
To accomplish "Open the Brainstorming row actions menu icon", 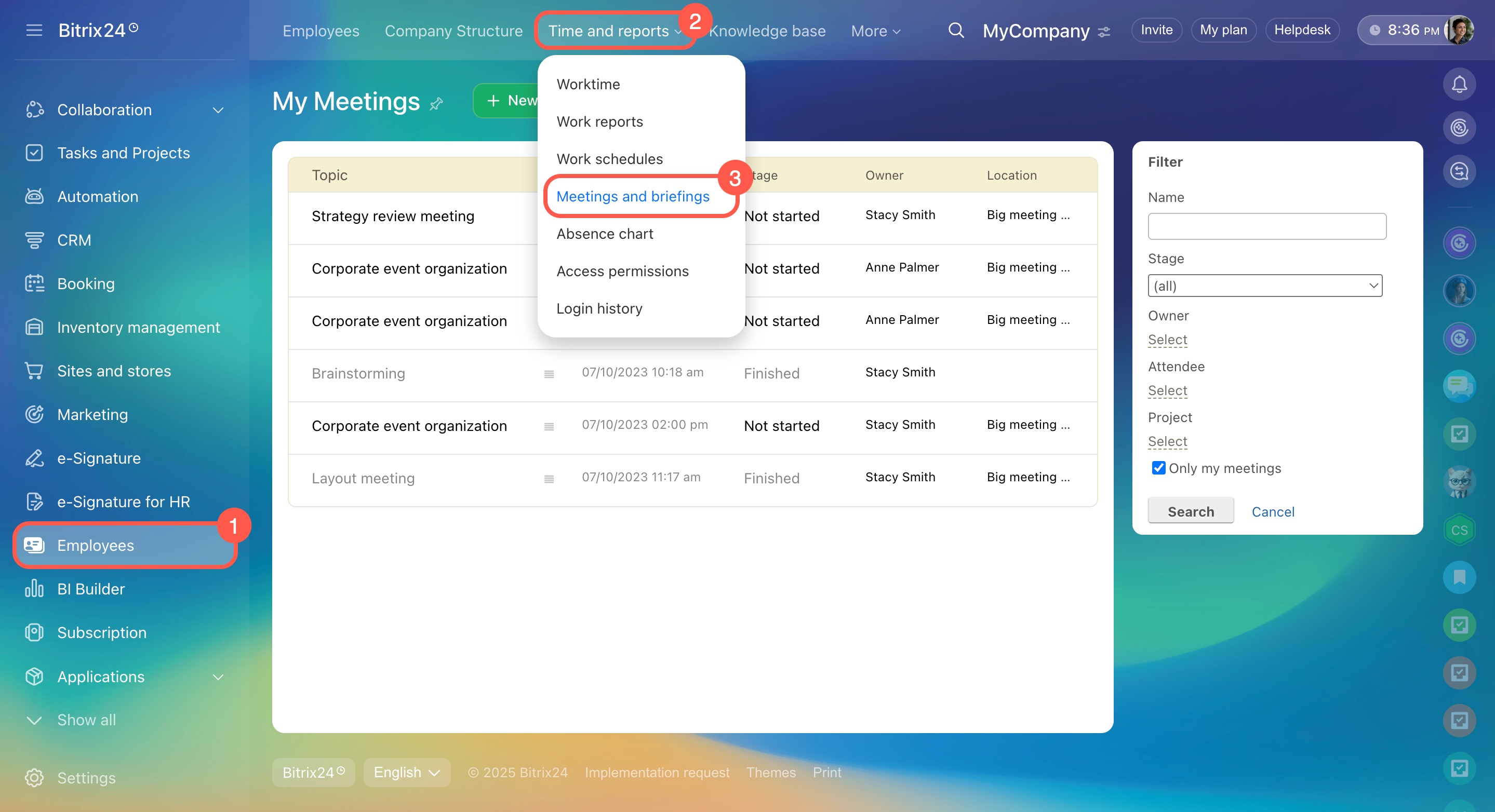I will coord(549,374).
